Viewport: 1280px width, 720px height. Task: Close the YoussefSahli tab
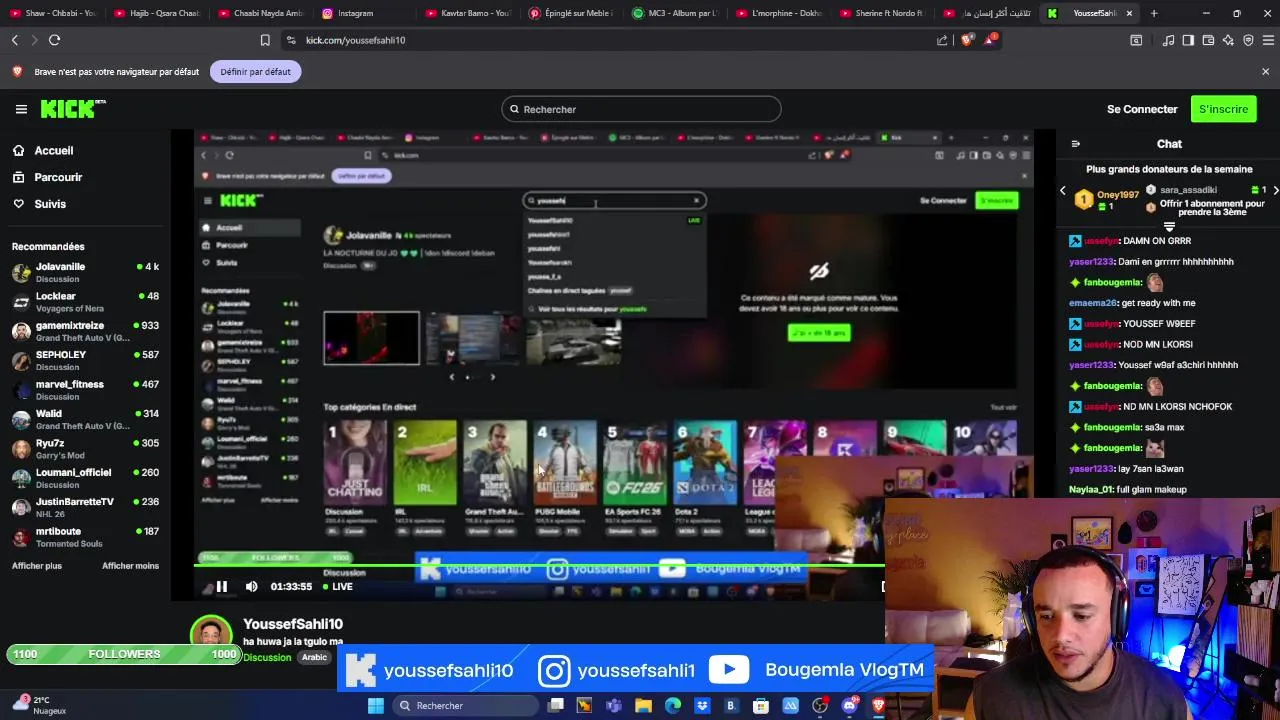(x=1129, y=13)
